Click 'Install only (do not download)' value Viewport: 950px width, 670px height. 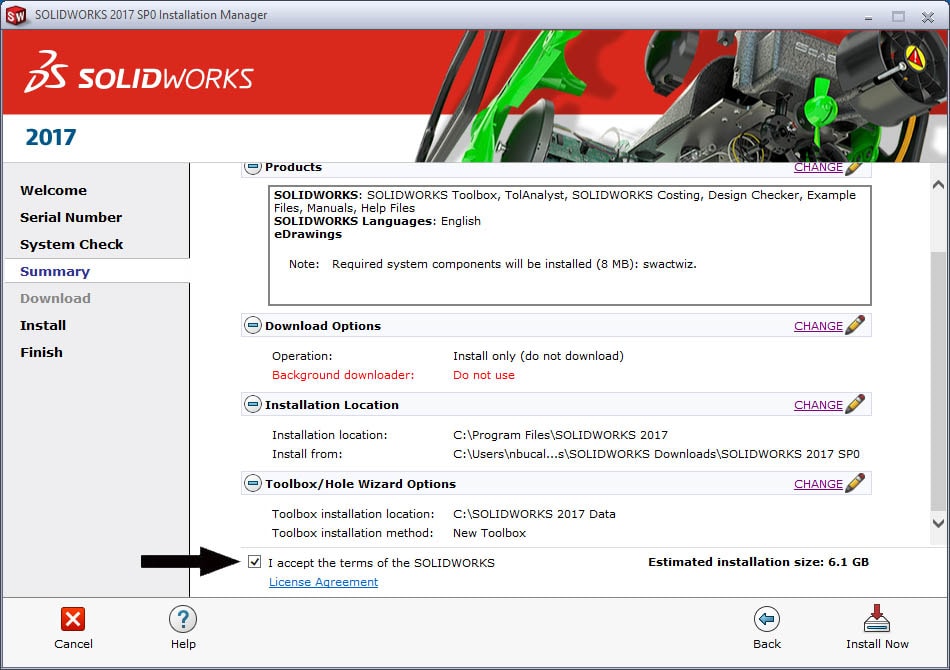coord(538,356)
